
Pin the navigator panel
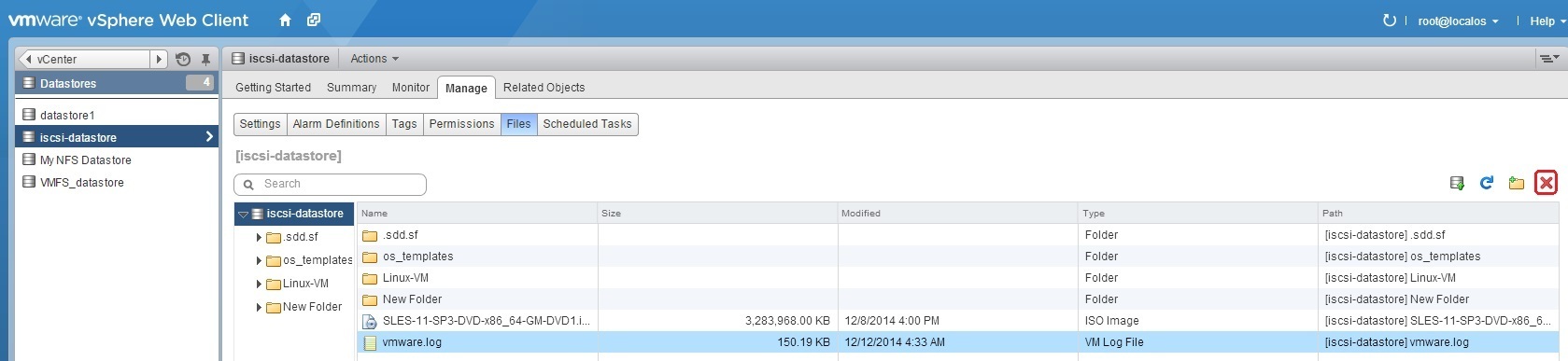(x=206, y=59)
